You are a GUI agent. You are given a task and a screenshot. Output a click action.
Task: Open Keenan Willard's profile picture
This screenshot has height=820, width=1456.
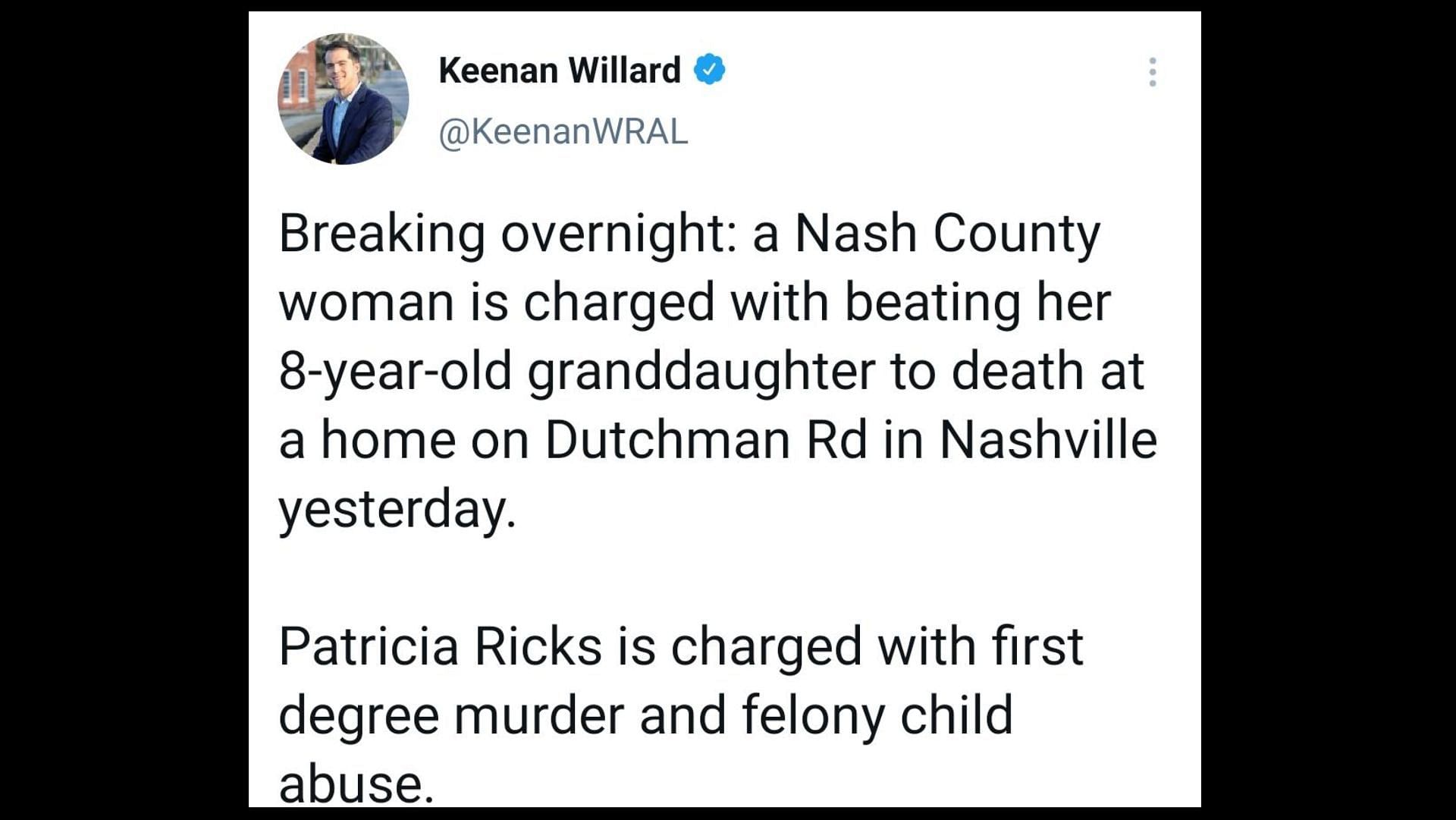pyautogui.click(x=344, y=99)
